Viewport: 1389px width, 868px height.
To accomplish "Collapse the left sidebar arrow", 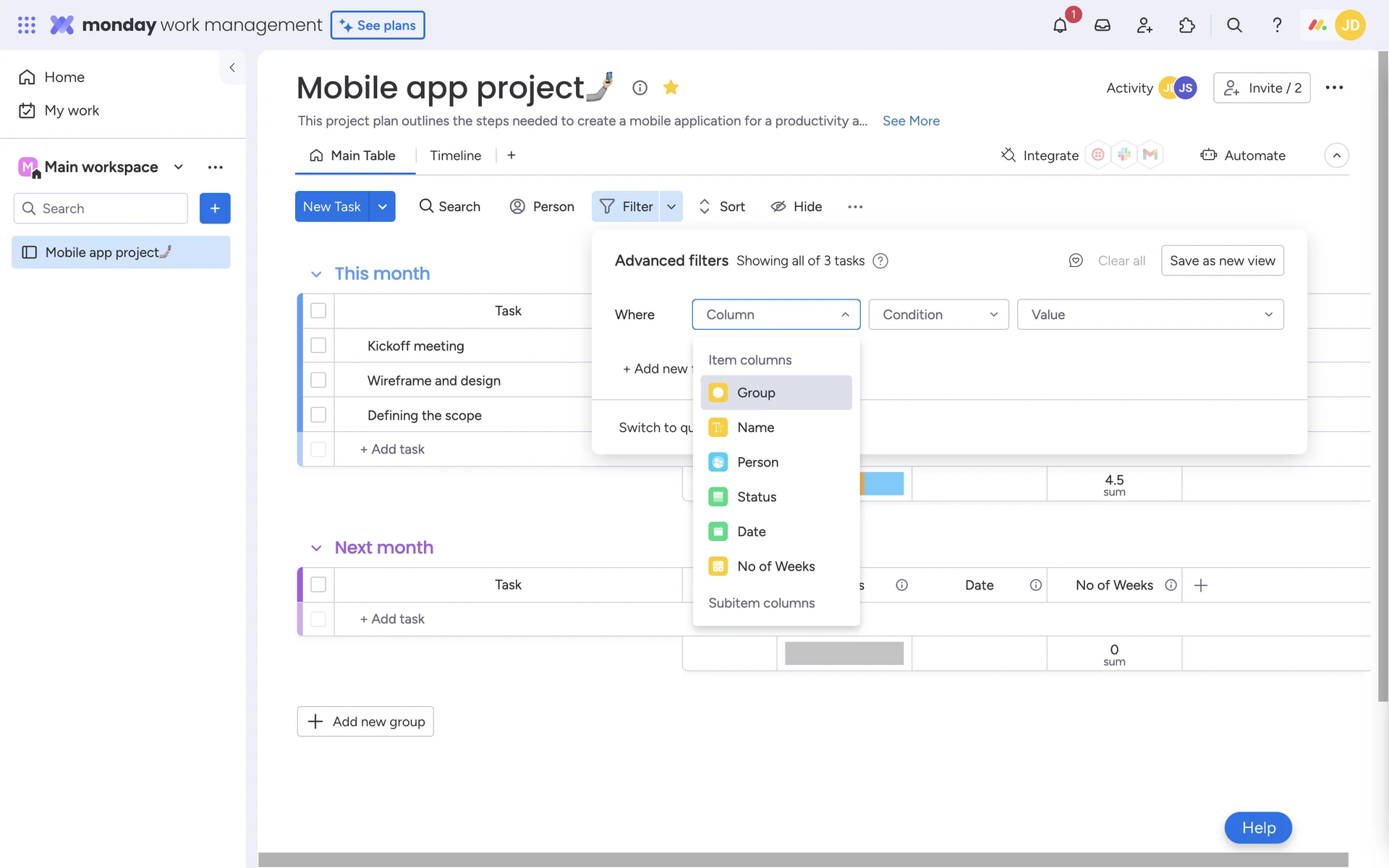I will 232,67.
